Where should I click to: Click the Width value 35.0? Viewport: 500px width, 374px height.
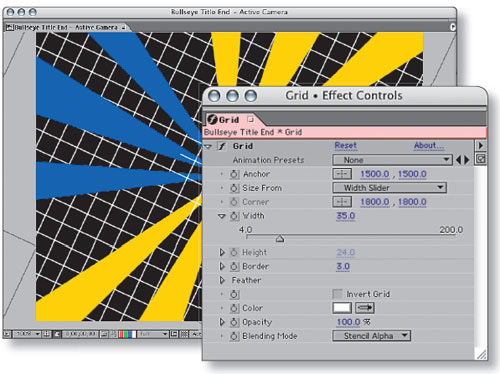[345, 216]
